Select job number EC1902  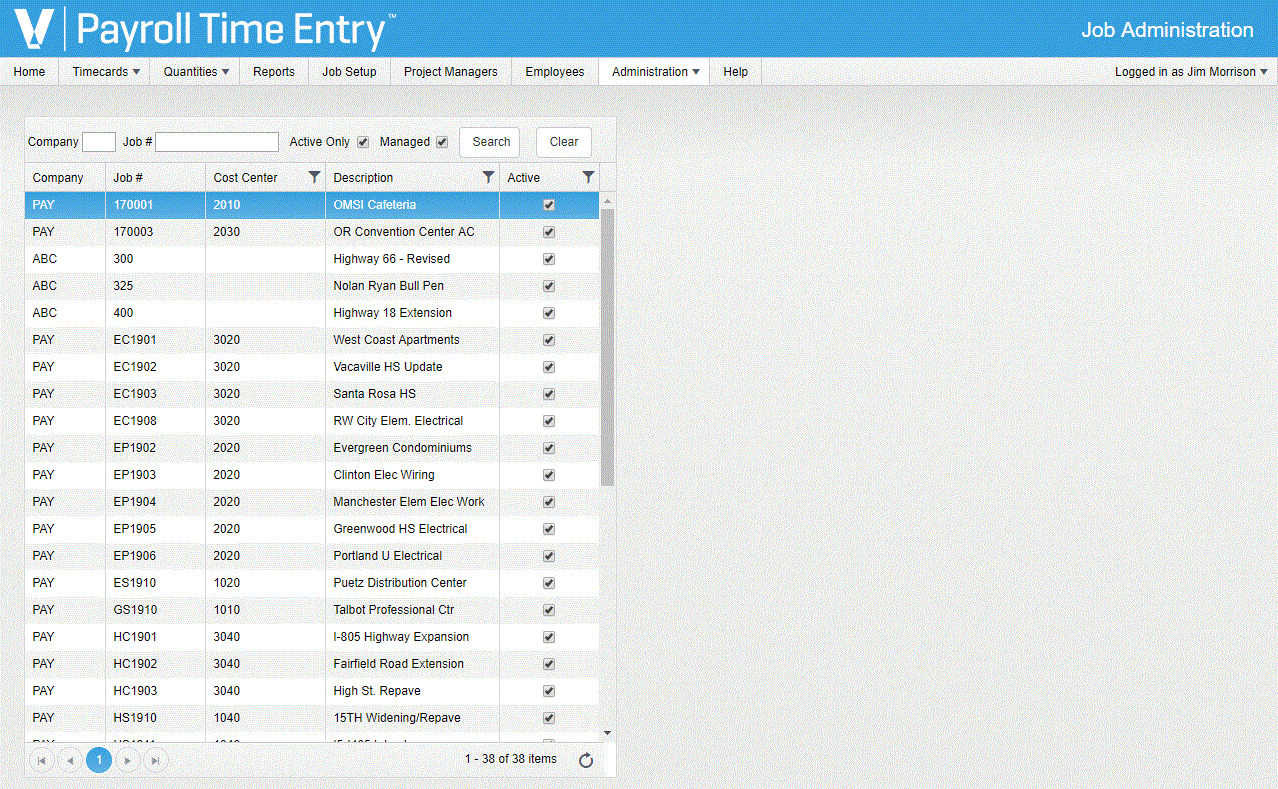click(155, 367)
